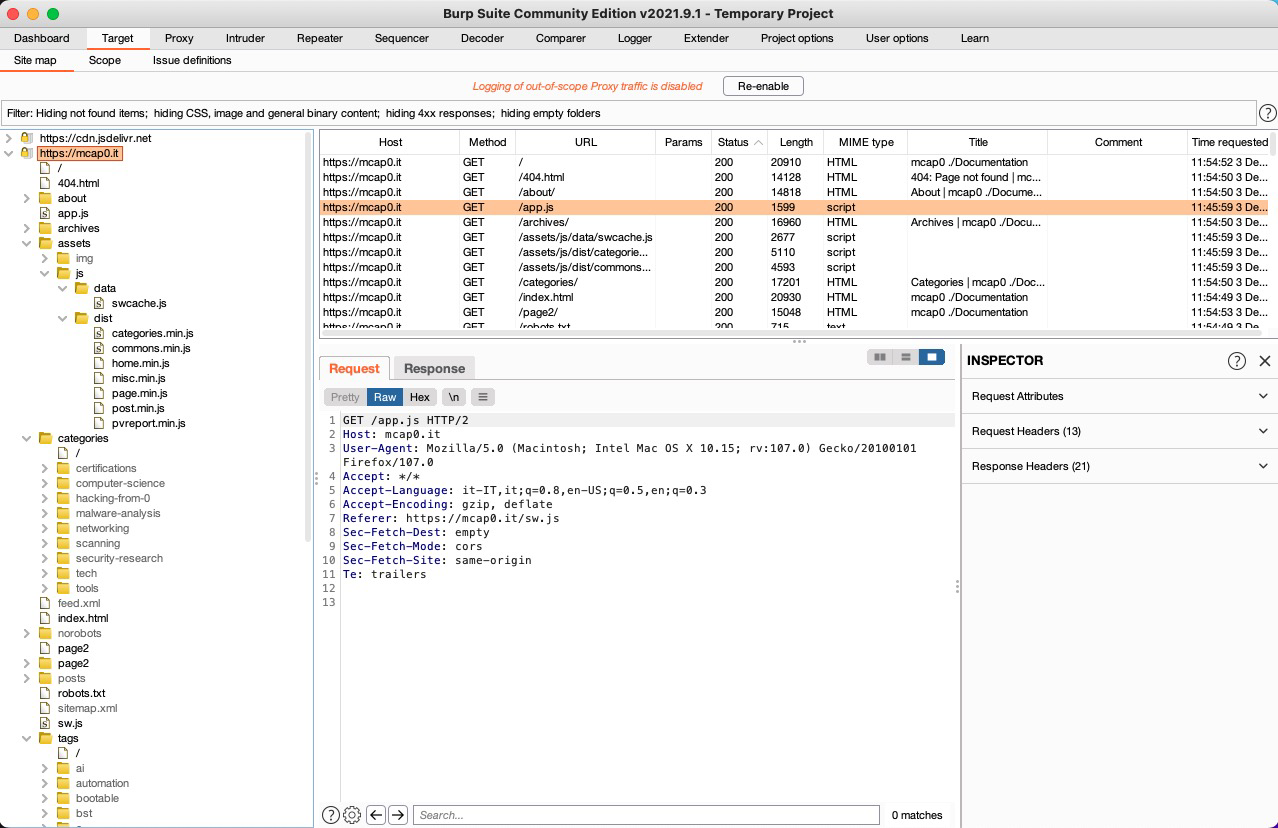The image size is (1278, 828).
Task: Switch view to Raw
Action: (x=385, y=397)
